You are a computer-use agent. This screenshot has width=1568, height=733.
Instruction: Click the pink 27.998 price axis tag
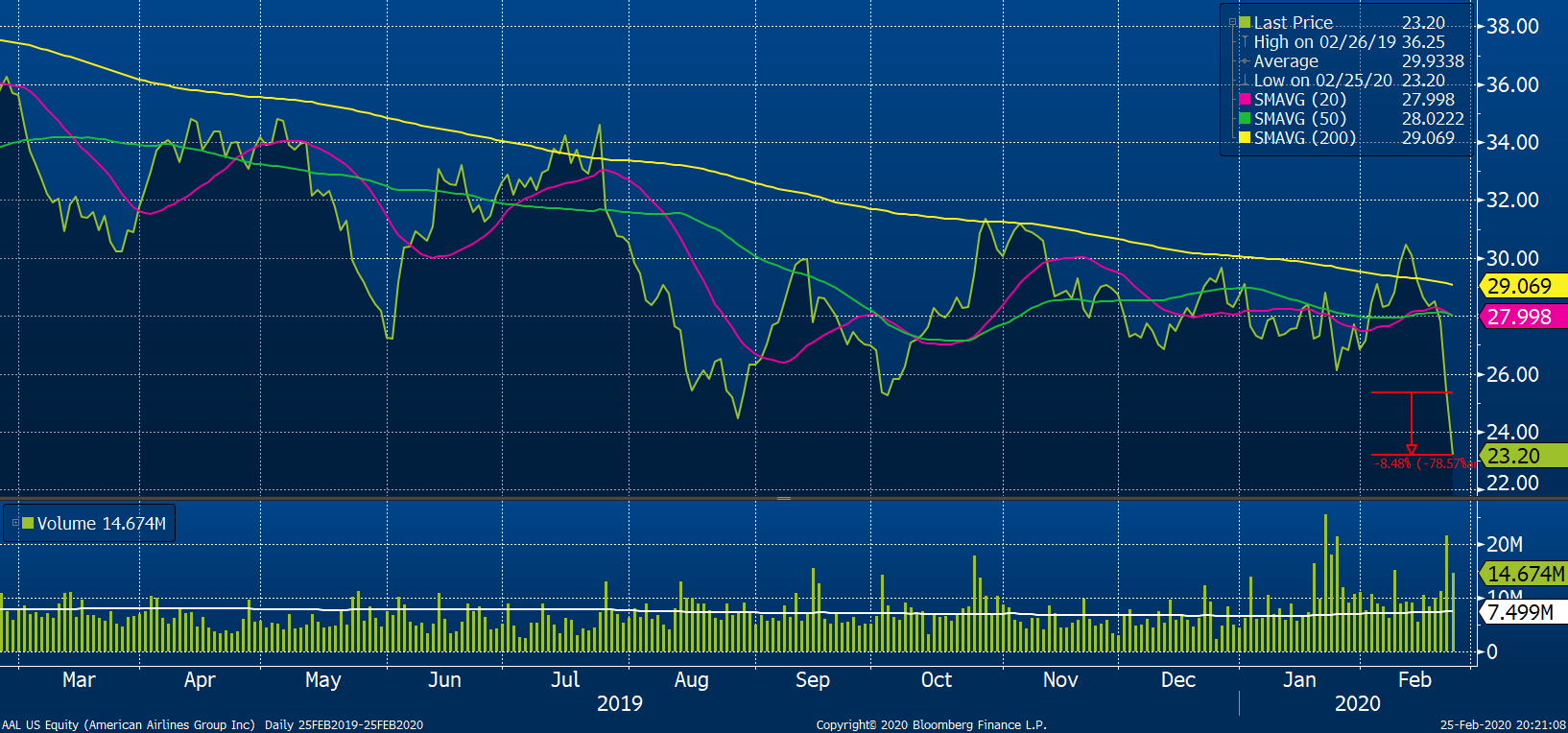[x=1523, y=316]
